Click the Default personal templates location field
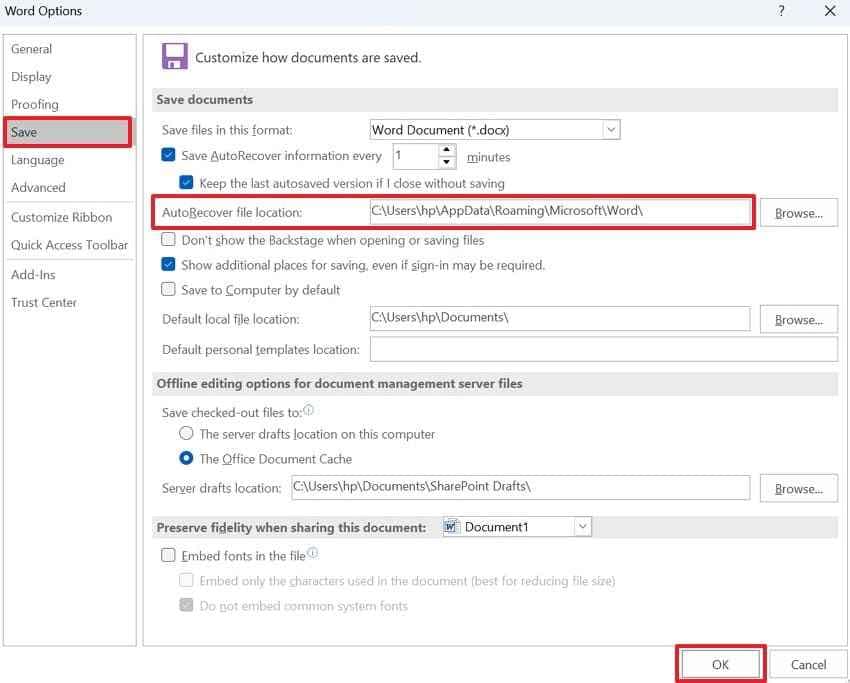 (x=603, y=349)
